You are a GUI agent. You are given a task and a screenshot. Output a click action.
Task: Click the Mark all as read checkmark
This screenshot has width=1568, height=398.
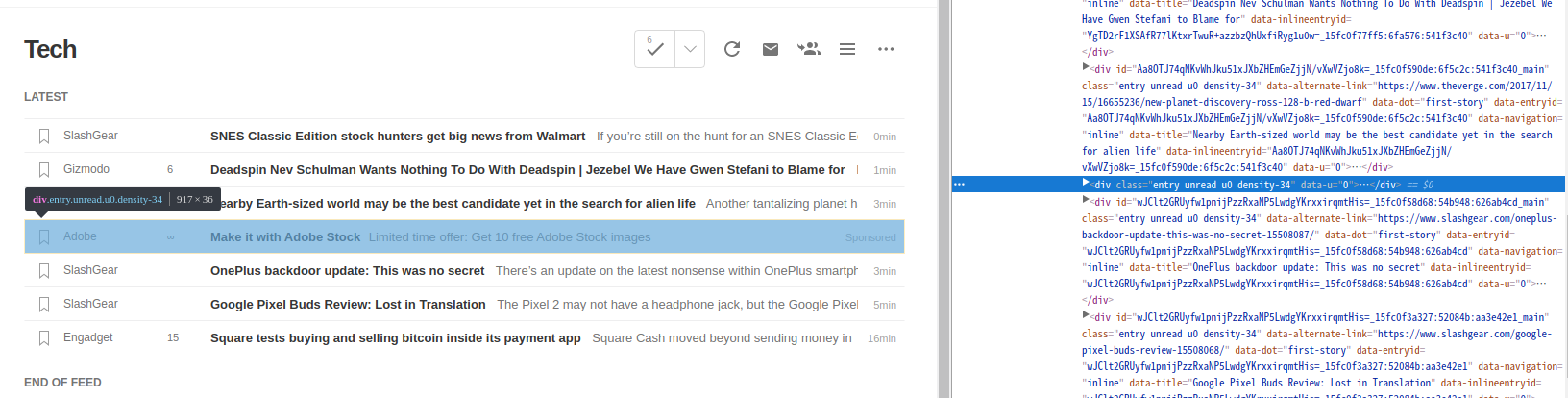click(655, 49)
